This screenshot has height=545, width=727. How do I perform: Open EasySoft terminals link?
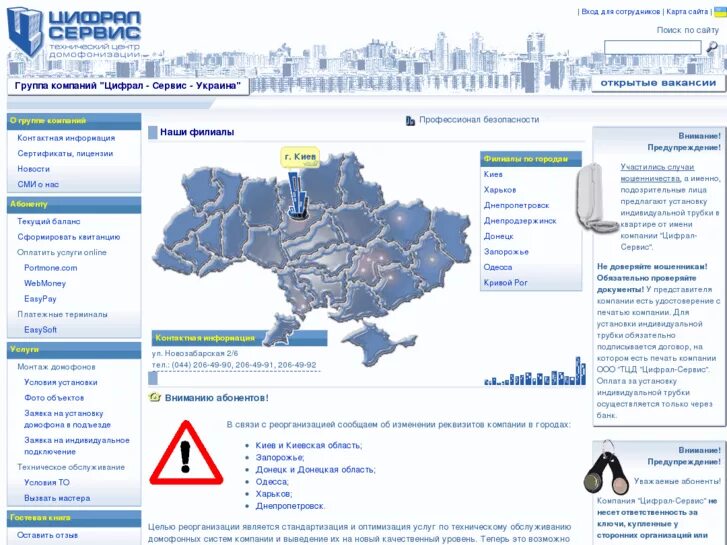(40, 330)
